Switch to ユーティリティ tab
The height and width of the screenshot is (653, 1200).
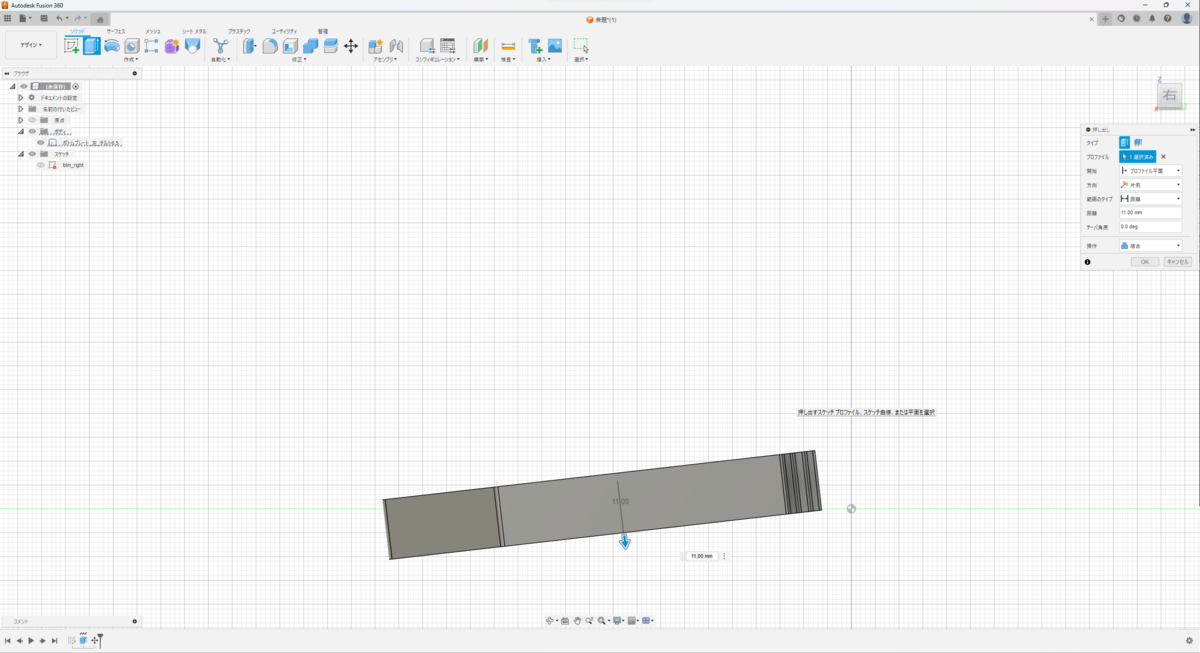(x=284, y=31)
